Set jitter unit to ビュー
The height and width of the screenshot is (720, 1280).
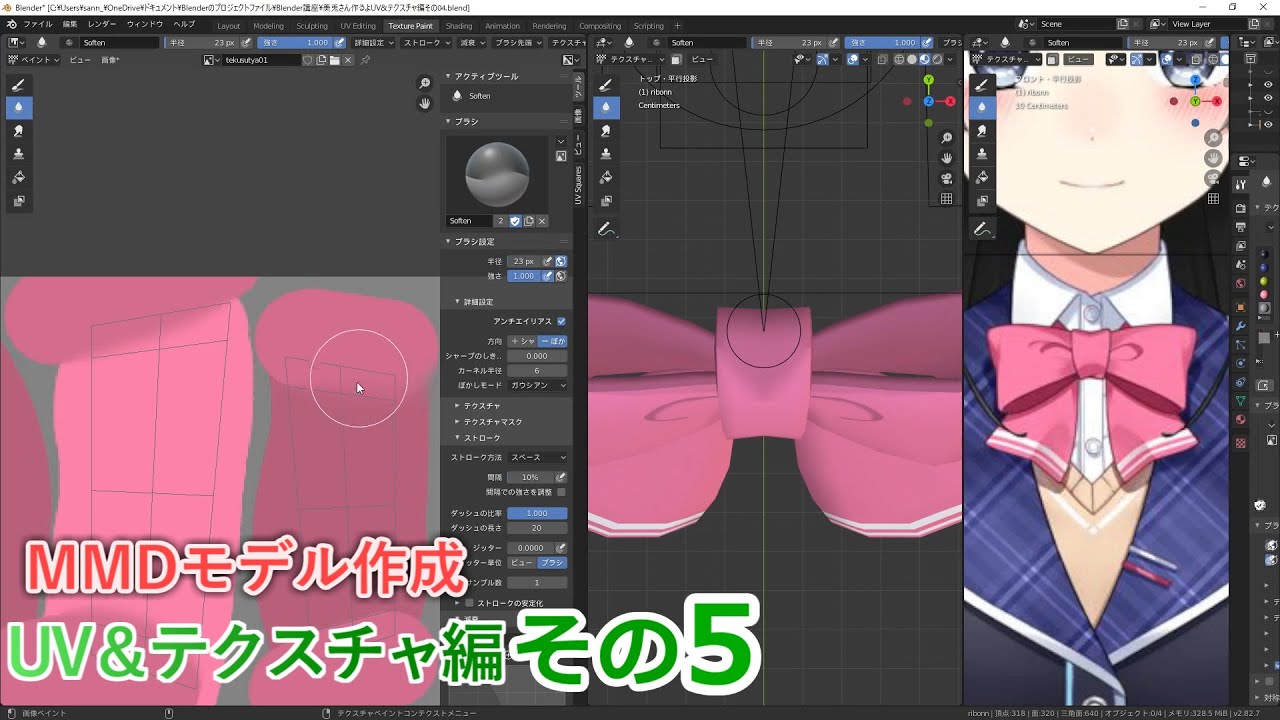[x=522, y=563]
